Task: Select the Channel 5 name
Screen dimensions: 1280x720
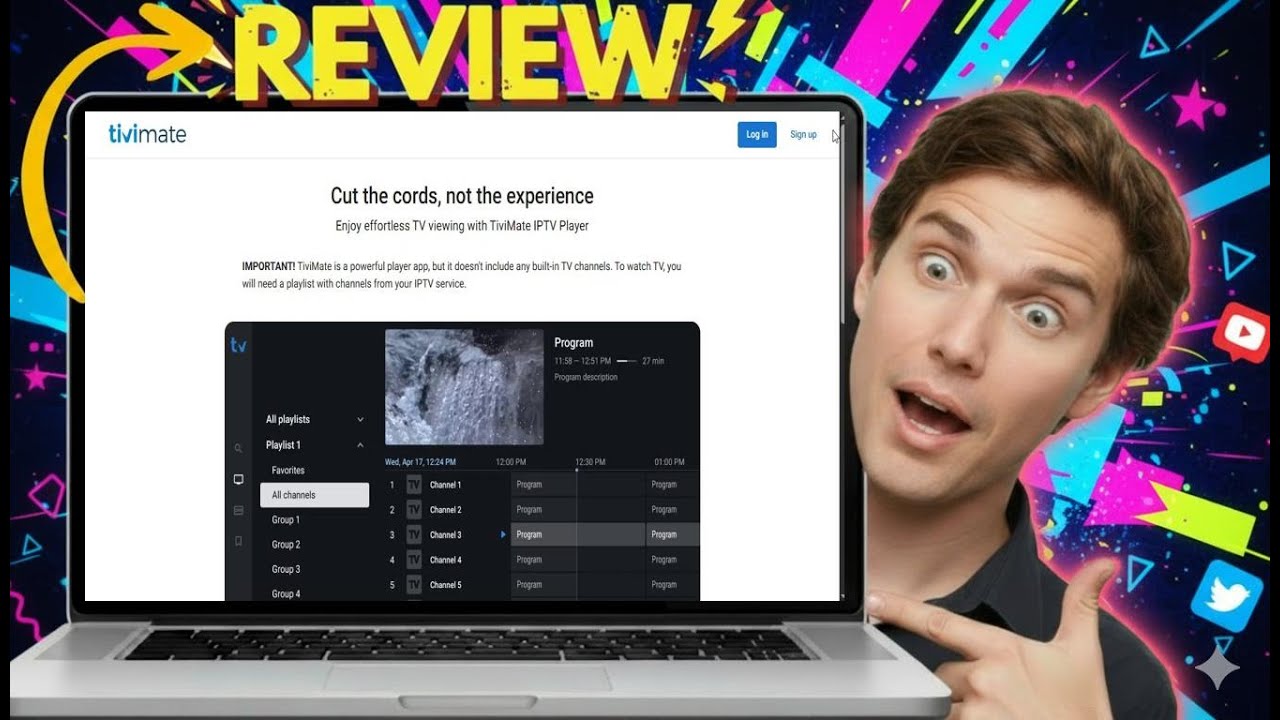Action: (x=445, y=585)
